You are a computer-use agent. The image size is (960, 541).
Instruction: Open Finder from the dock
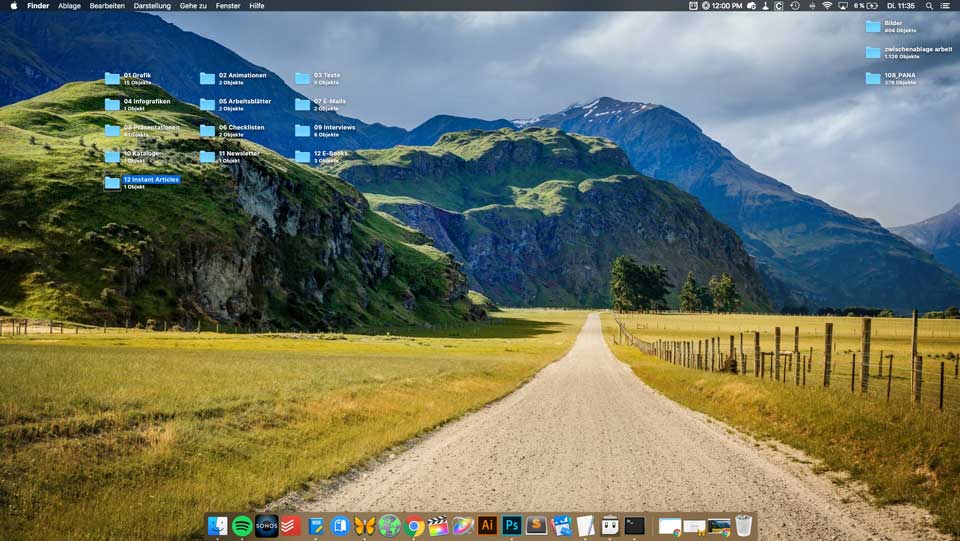click(217, 526)
